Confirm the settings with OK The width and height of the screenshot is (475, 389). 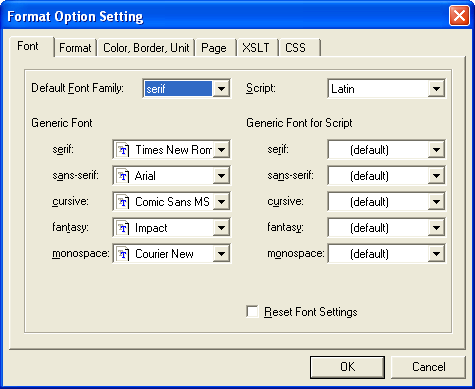[x=347, y=367]
